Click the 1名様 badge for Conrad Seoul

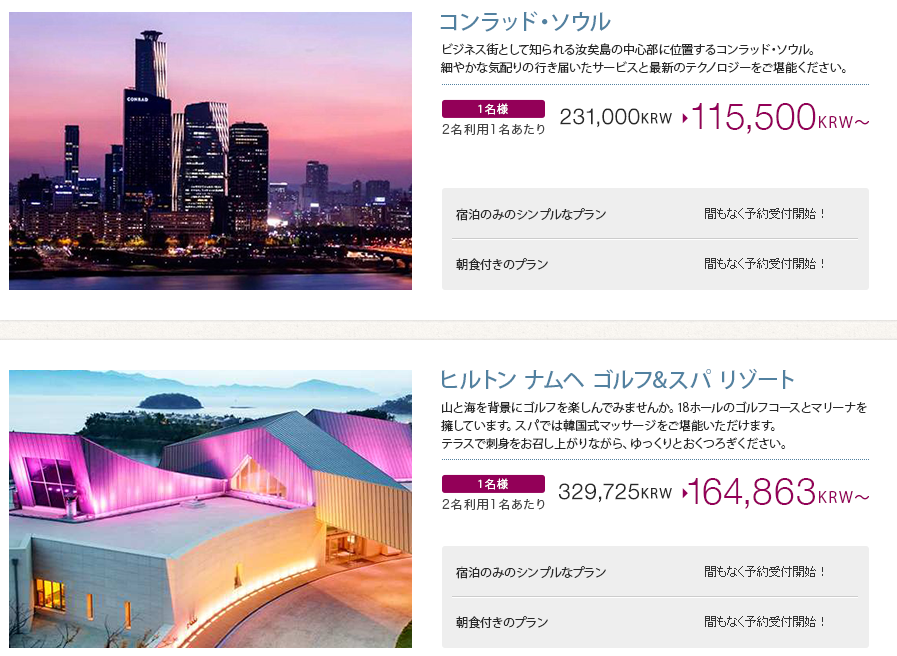(493, 109)
